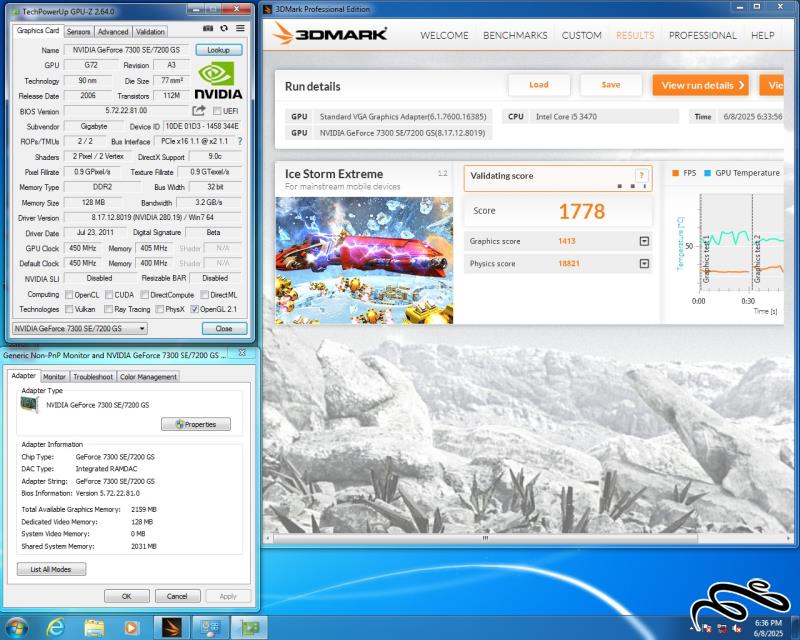The width and height of the screenshot is (800, 640).
Task: Click the Action Center flag tray icon
Action: coord(708,628)
